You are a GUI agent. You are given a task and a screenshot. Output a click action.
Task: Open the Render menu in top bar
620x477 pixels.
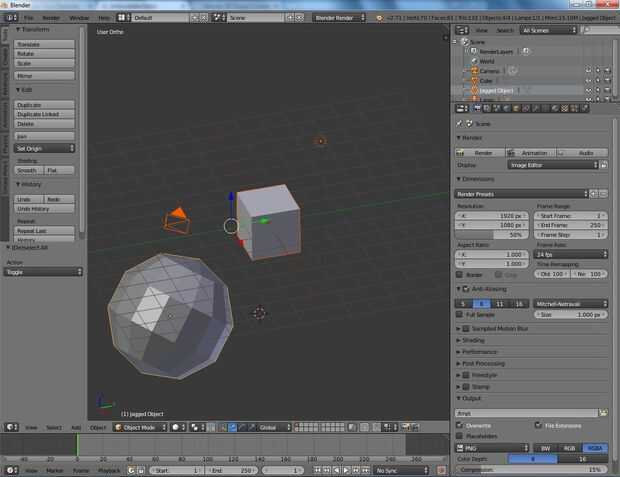point(51,18)
